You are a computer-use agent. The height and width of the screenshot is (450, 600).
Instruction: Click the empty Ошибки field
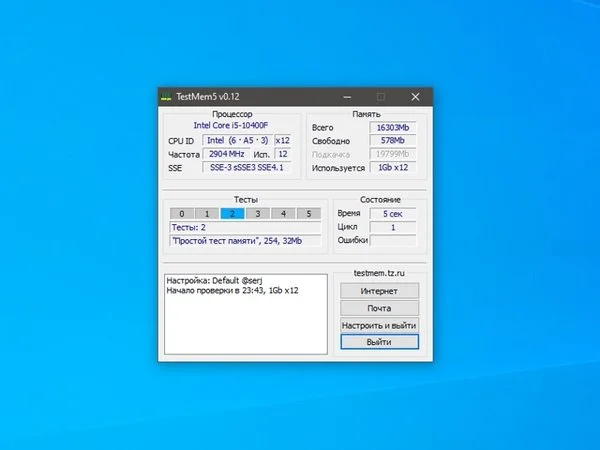pos(393,241)
